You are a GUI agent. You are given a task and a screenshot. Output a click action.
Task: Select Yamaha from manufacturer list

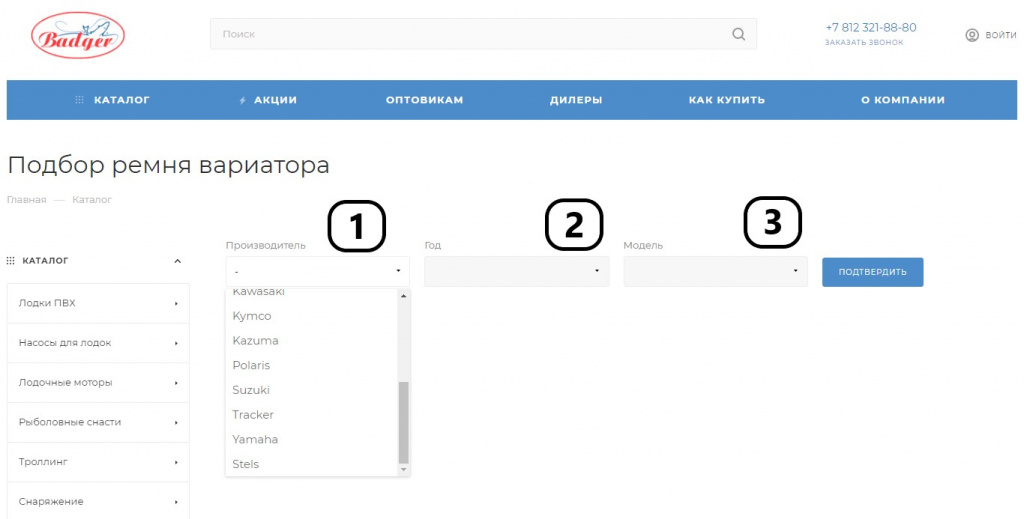[x=255, y=439]
